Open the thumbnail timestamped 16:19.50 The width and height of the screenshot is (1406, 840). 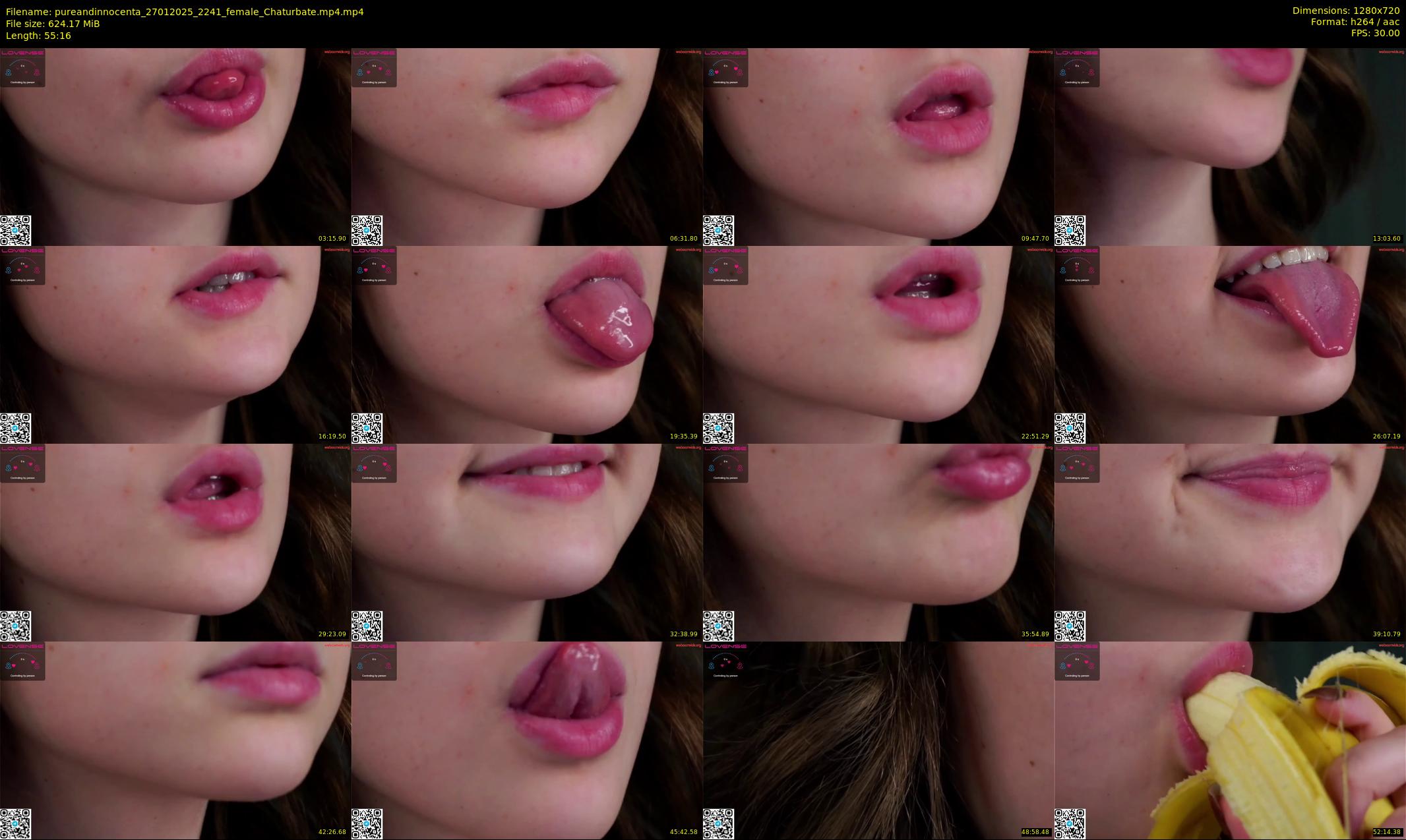tap(175, 344)
